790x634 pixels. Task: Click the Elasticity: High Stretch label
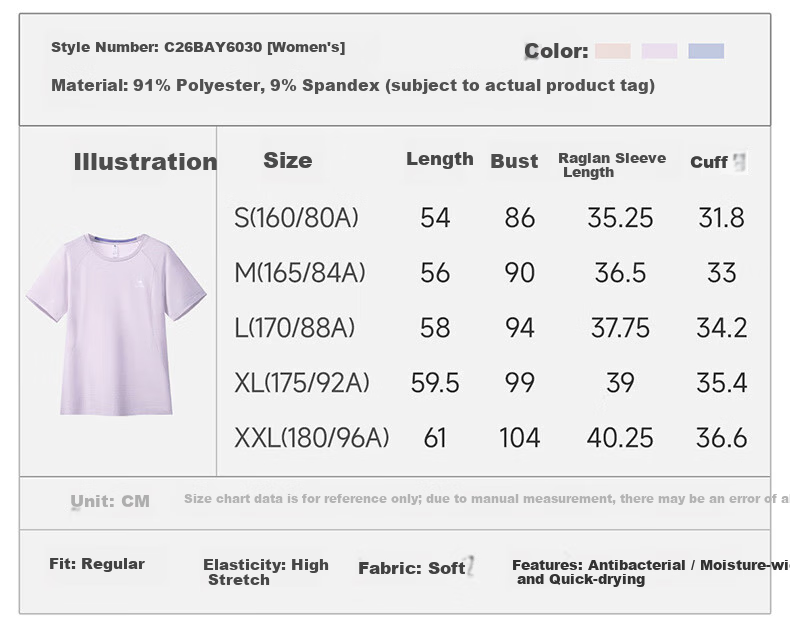click(x=266, y=572)
